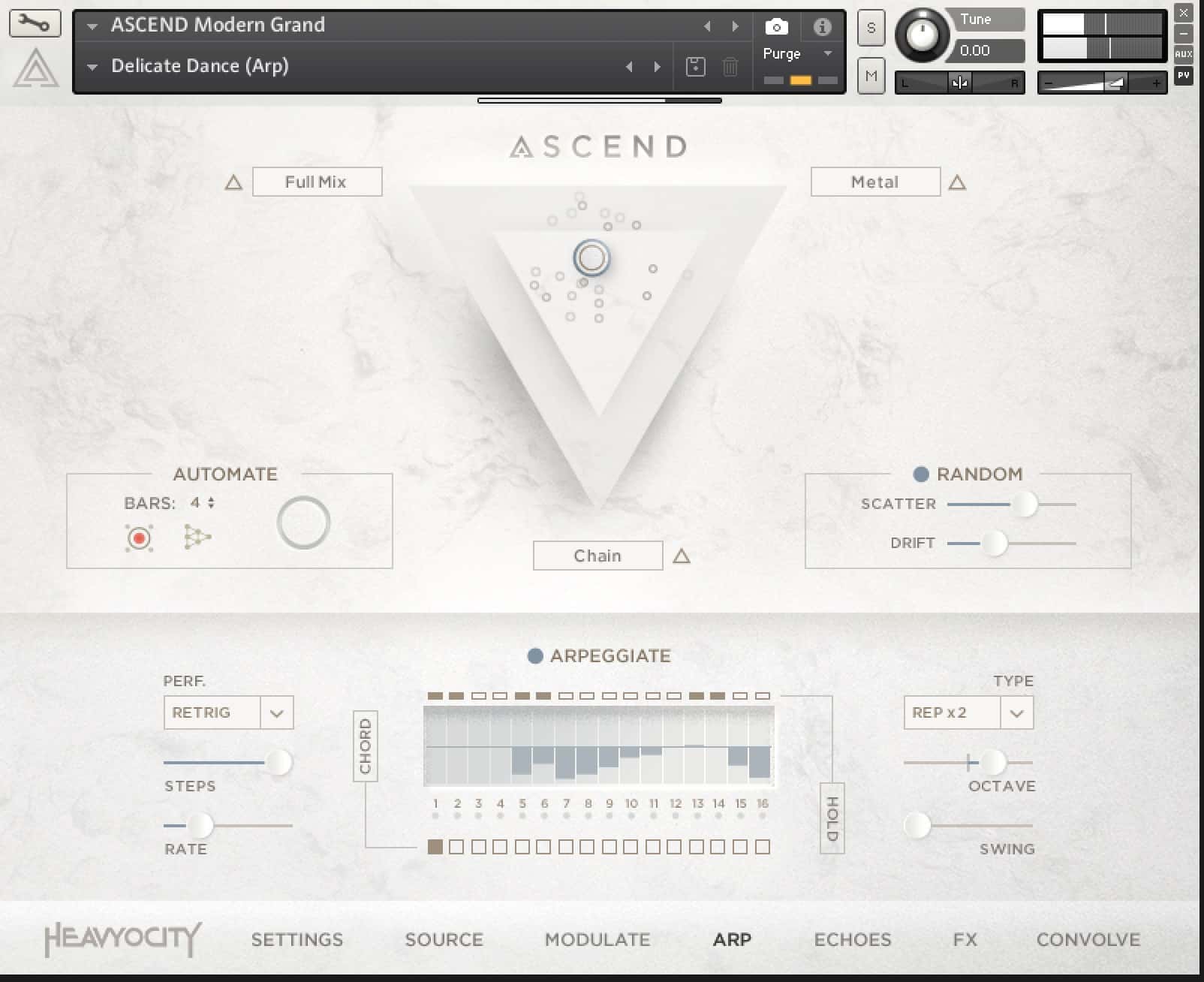Adjust the OCTAVE slider handle
Viewport: 1204px width, 982px height.
coord(993,762)
